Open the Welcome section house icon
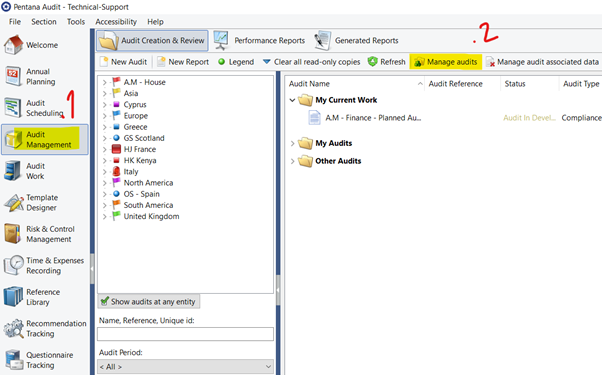The height and width of the screenshot is (375, 602). tap(13, 45)
